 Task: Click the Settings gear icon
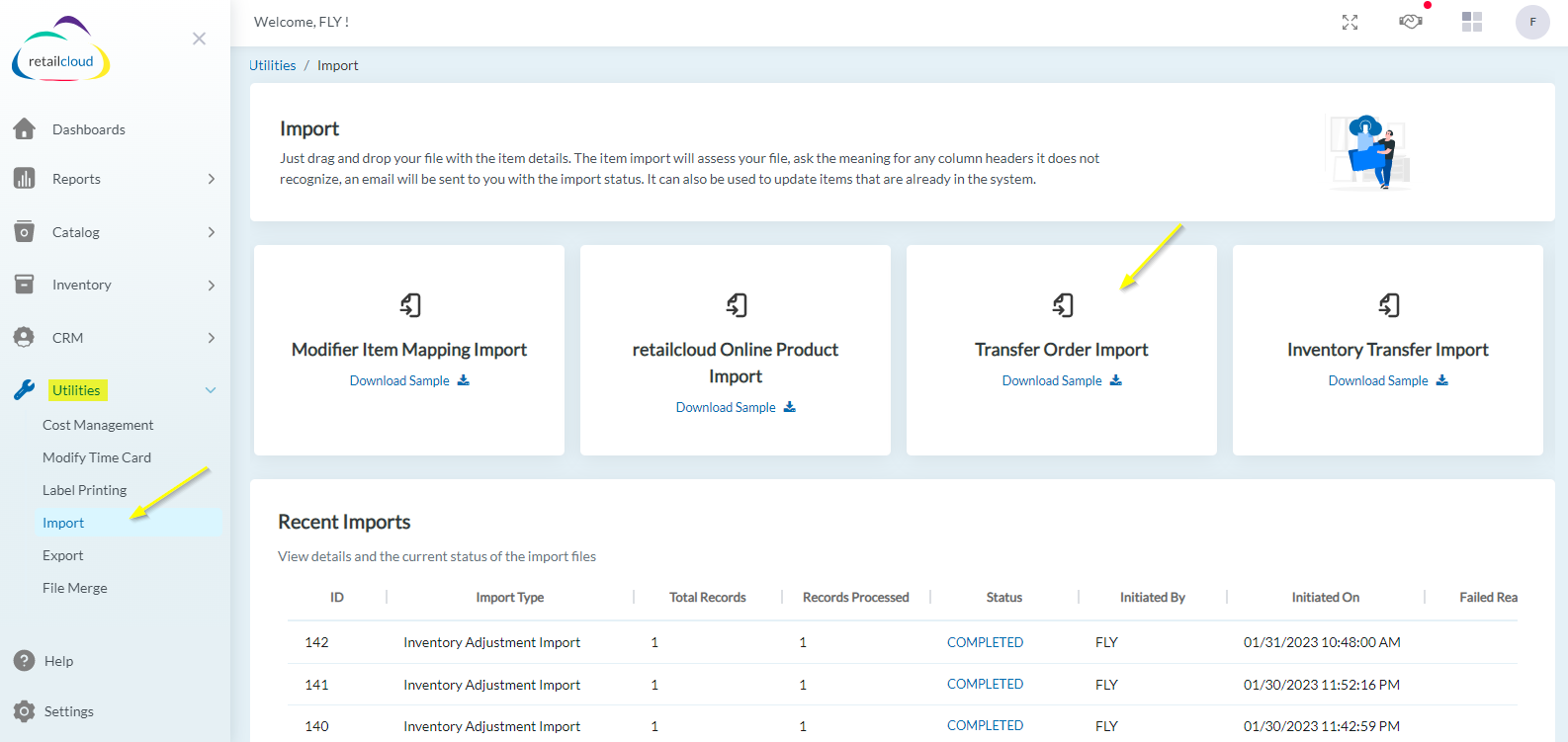click(25, 710)
